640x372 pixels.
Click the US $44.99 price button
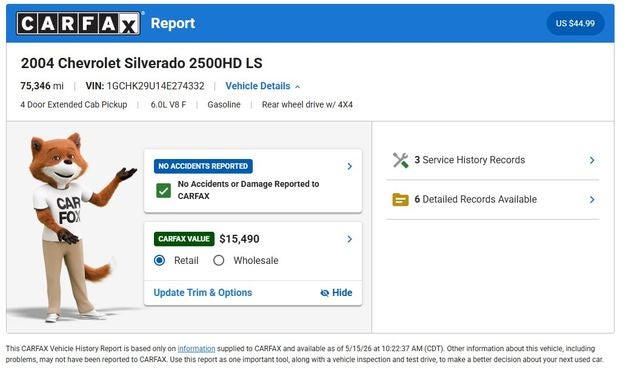(575, 23)
